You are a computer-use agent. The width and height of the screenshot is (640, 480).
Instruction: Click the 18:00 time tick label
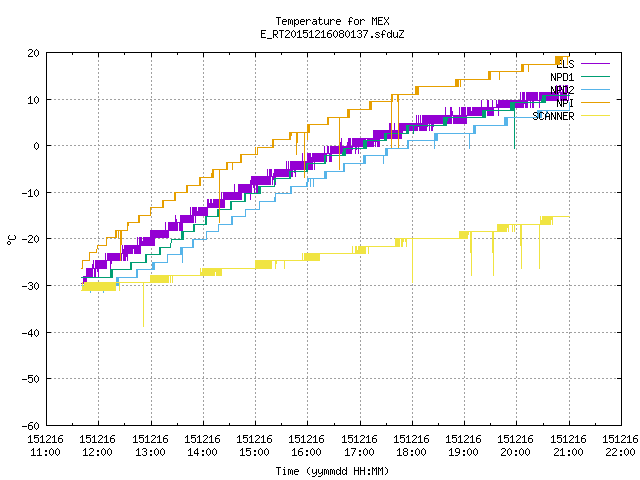coord(411,452)
